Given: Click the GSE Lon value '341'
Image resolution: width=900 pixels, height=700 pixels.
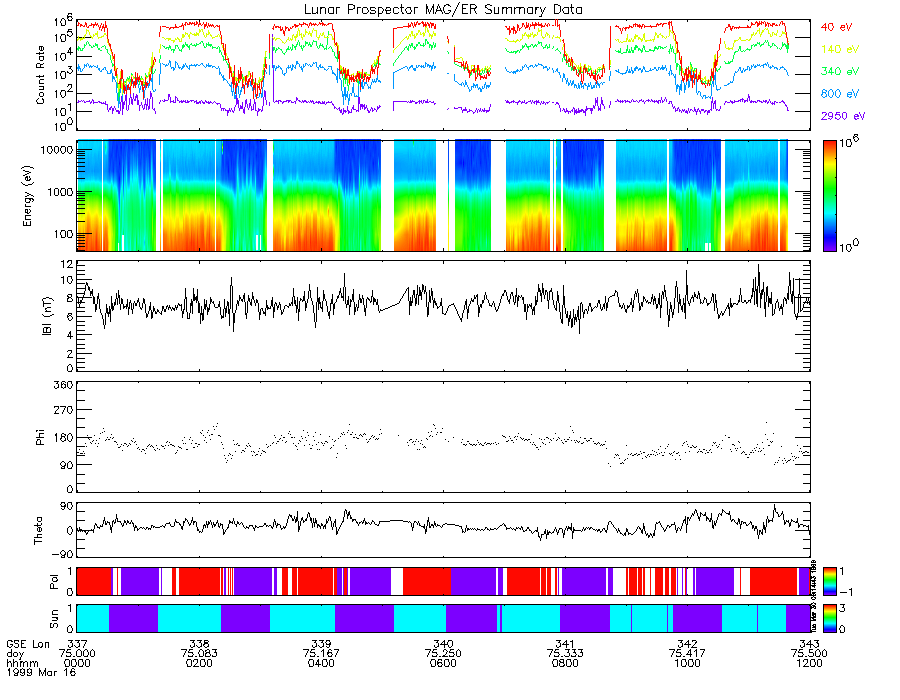Looking at the screenshot, I should (x=565, y=644).
